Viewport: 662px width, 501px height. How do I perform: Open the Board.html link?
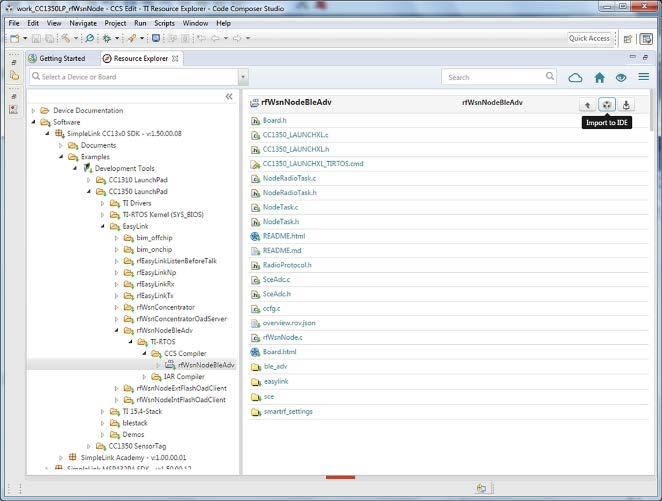(279, 352)
